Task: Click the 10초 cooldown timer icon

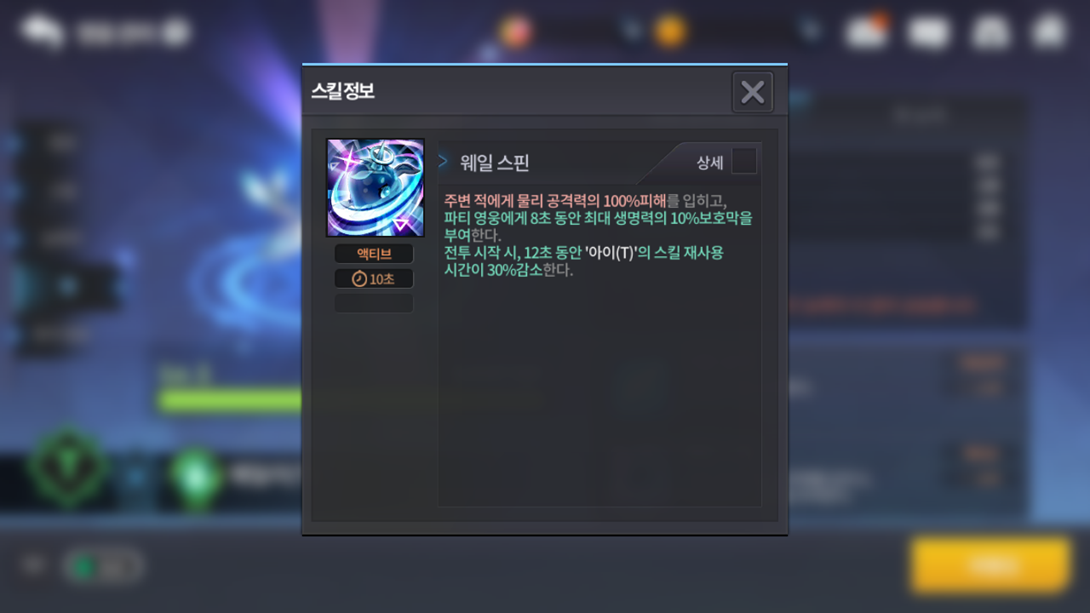Action: pyautogui.click(x=359, y=279)
